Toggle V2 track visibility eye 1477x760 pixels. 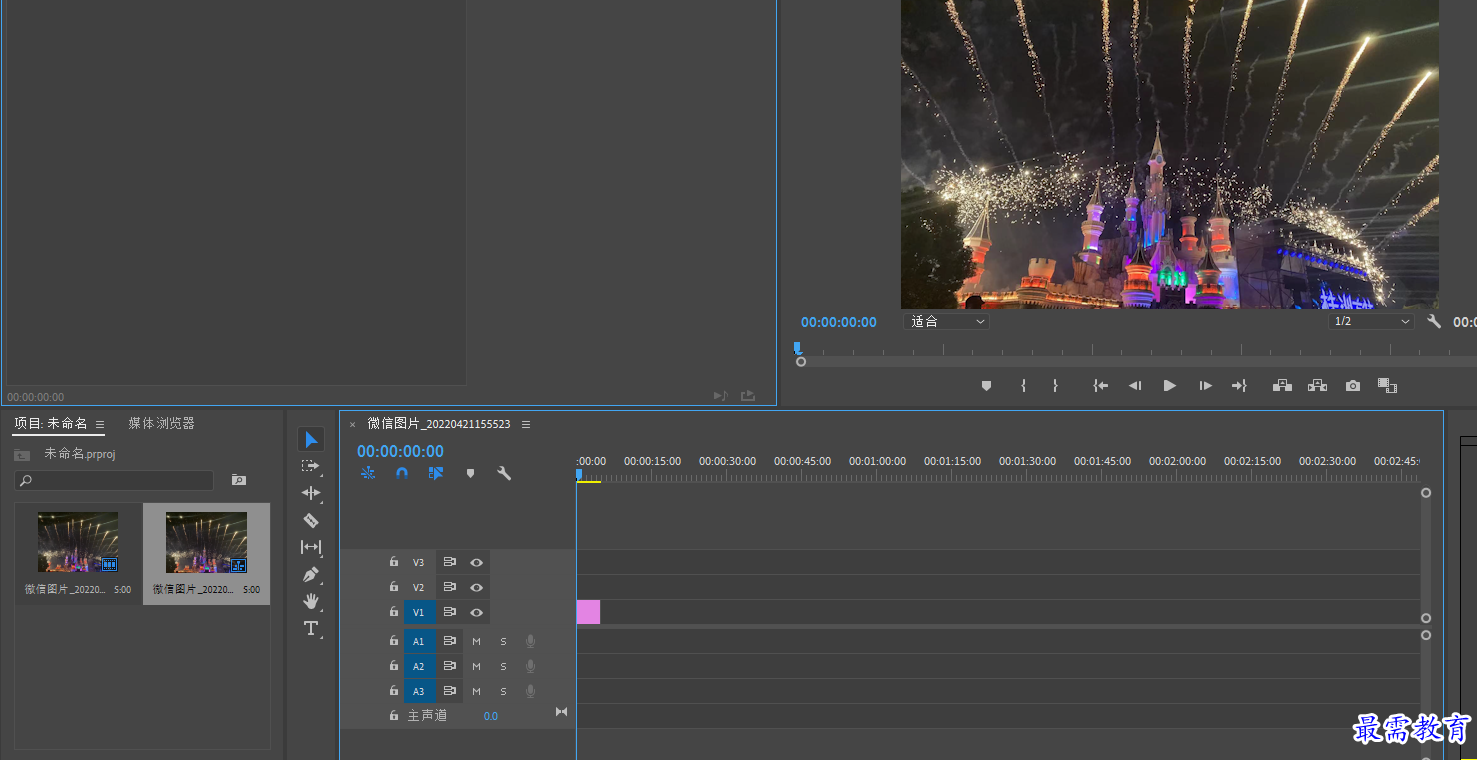click(x=477, y=588)
